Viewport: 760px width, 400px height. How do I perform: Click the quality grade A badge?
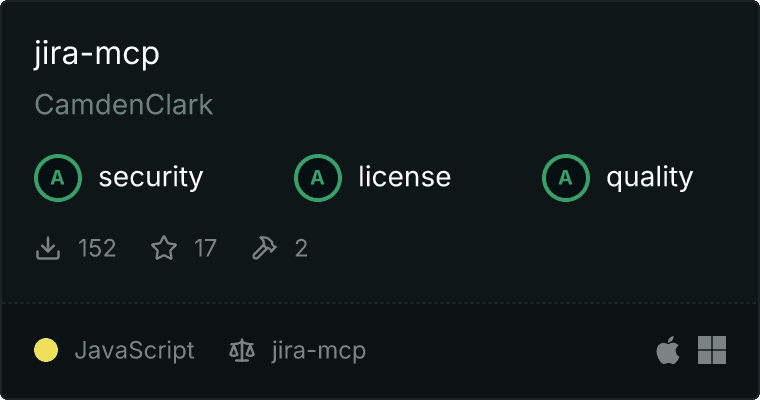[x=566, y=178]
